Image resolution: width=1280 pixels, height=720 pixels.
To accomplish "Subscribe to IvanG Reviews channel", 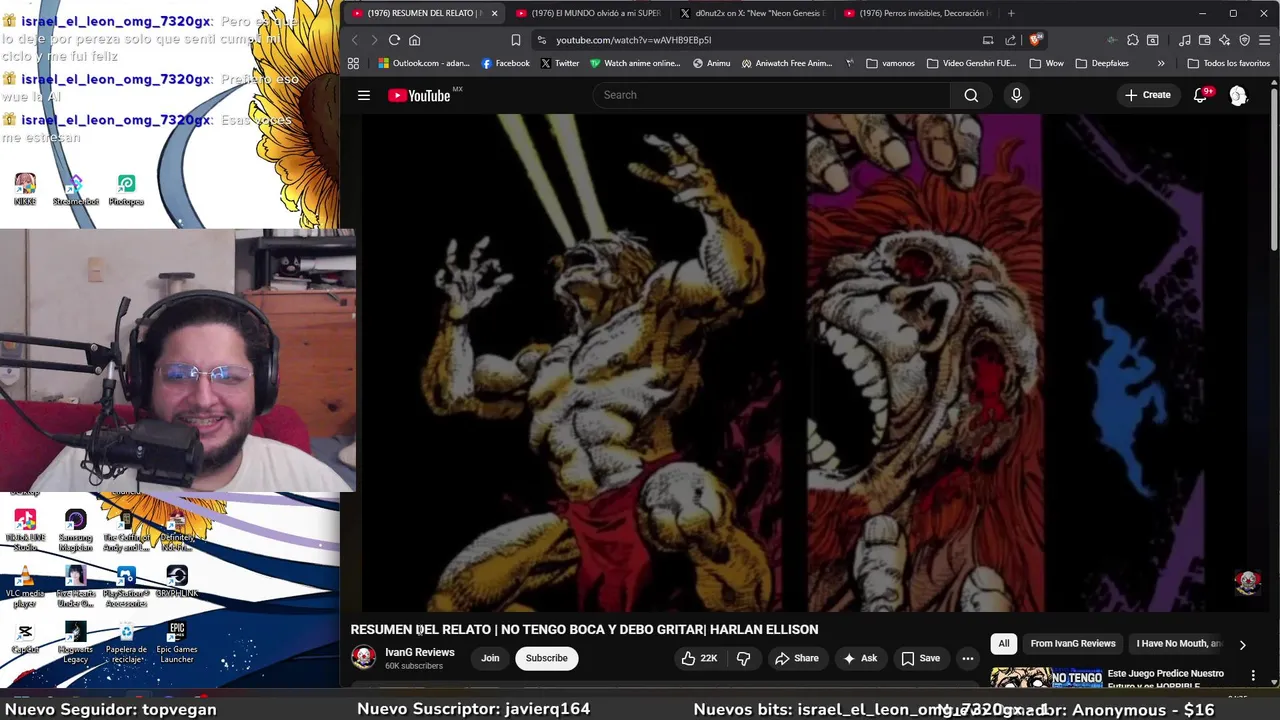I will click(x=546, y=658).
